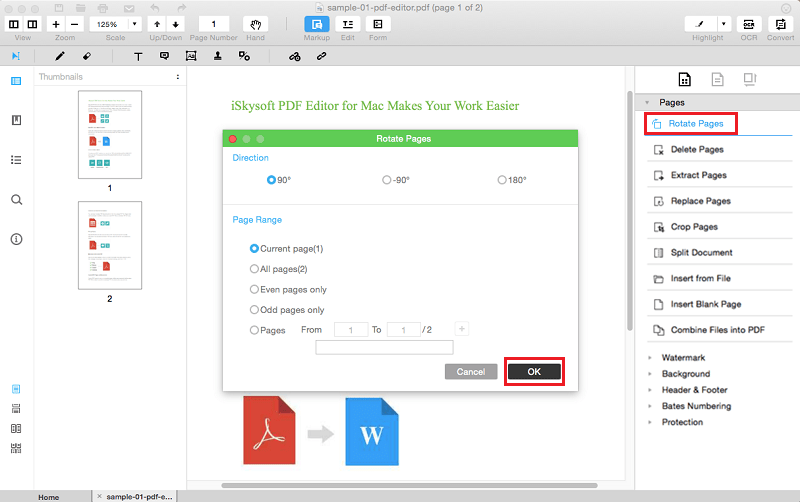Open the Scale percentage dropdown
Image resolution: width=800 pixels, height=502 pixels.
coord(135,24)
